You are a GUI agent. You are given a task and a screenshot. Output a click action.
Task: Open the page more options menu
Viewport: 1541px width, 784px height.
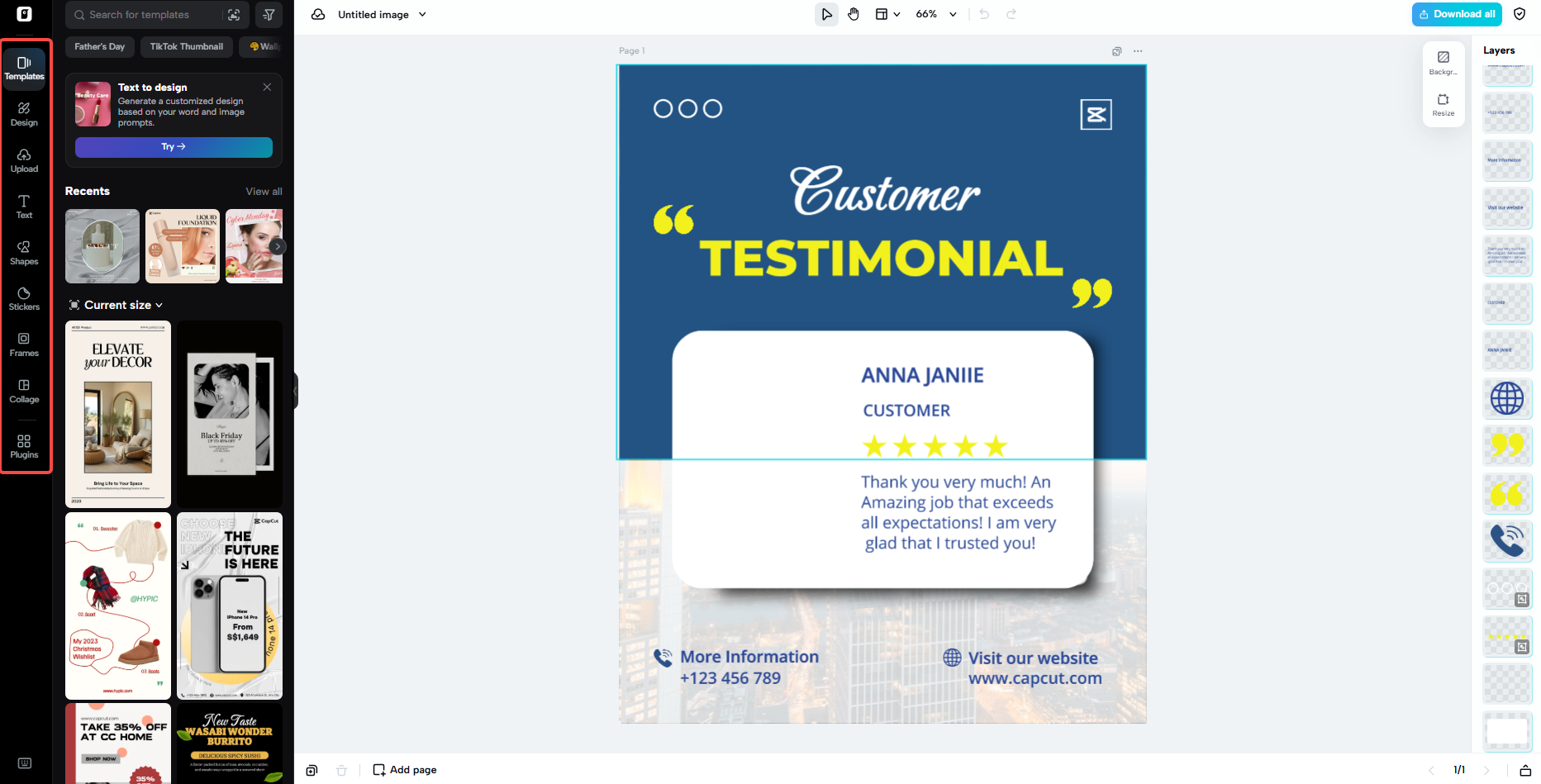[x=1138, y=51]
